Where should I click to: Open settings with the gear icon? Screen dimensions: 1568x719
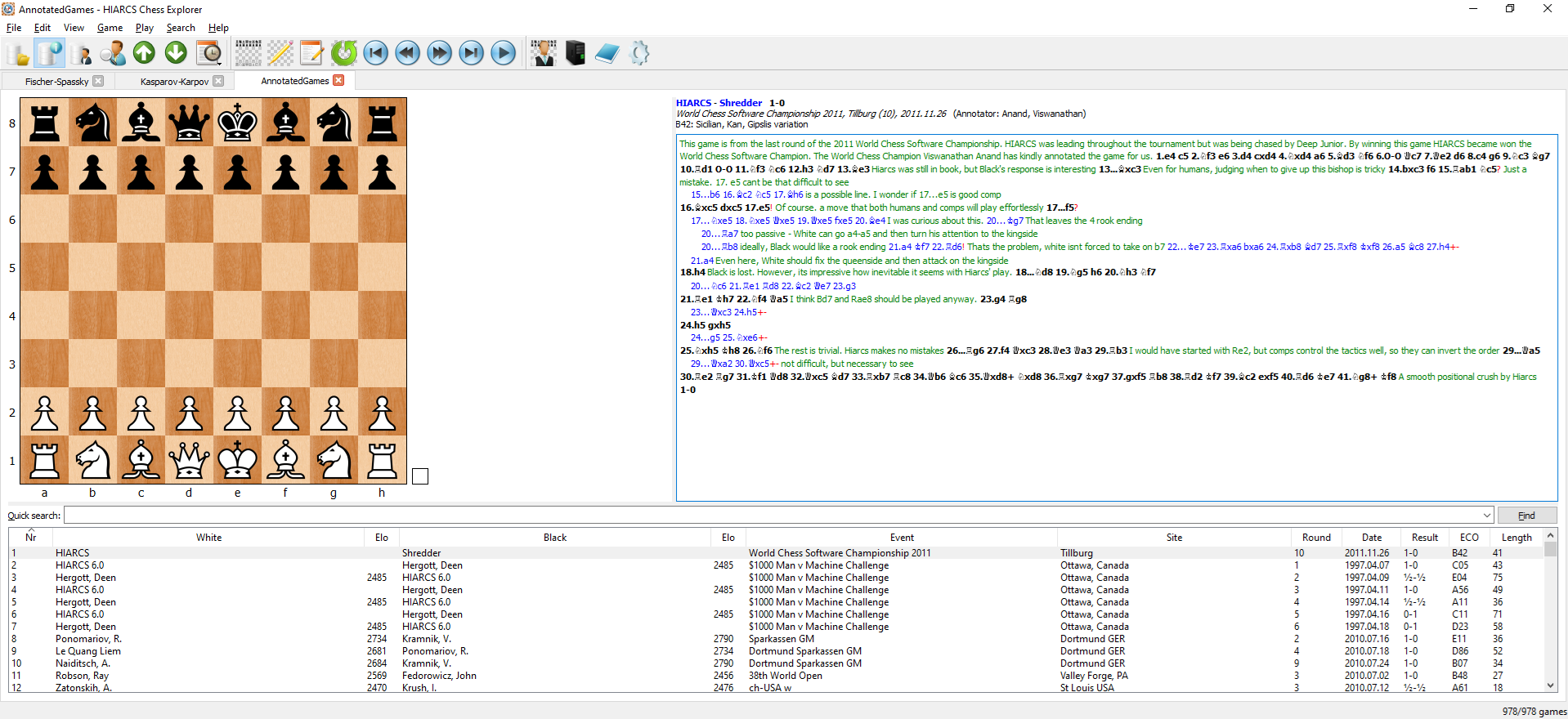pos(640,54)
